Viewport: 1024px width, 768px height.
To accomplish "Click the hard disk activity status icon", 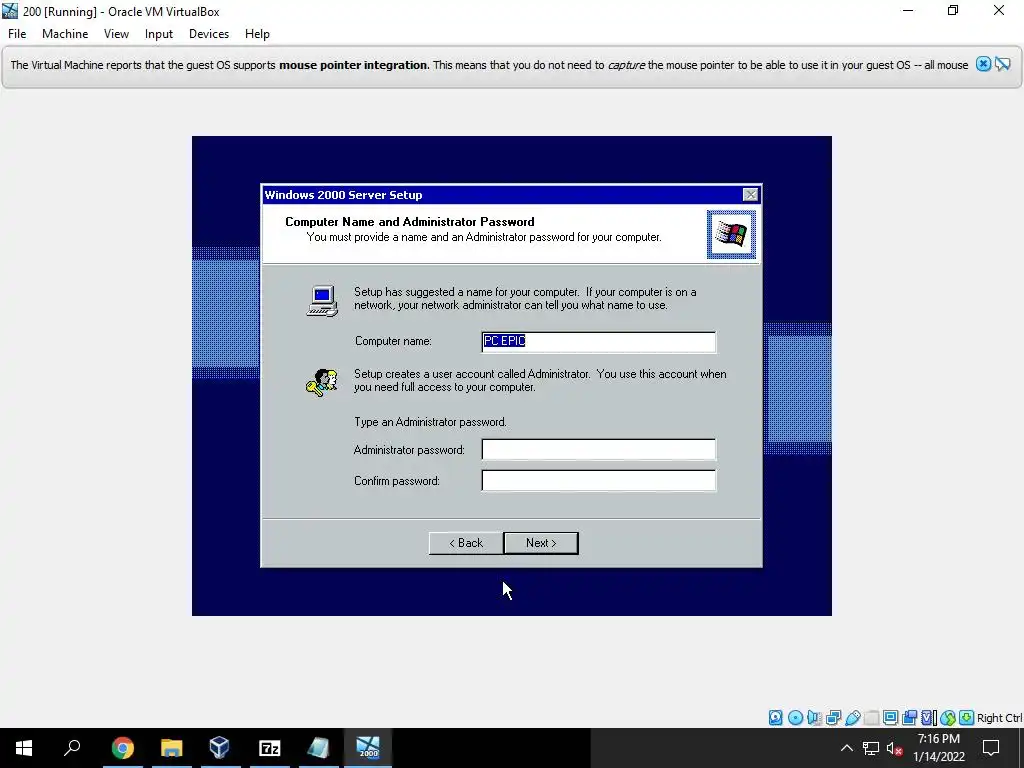I will (x=775, y=718).
